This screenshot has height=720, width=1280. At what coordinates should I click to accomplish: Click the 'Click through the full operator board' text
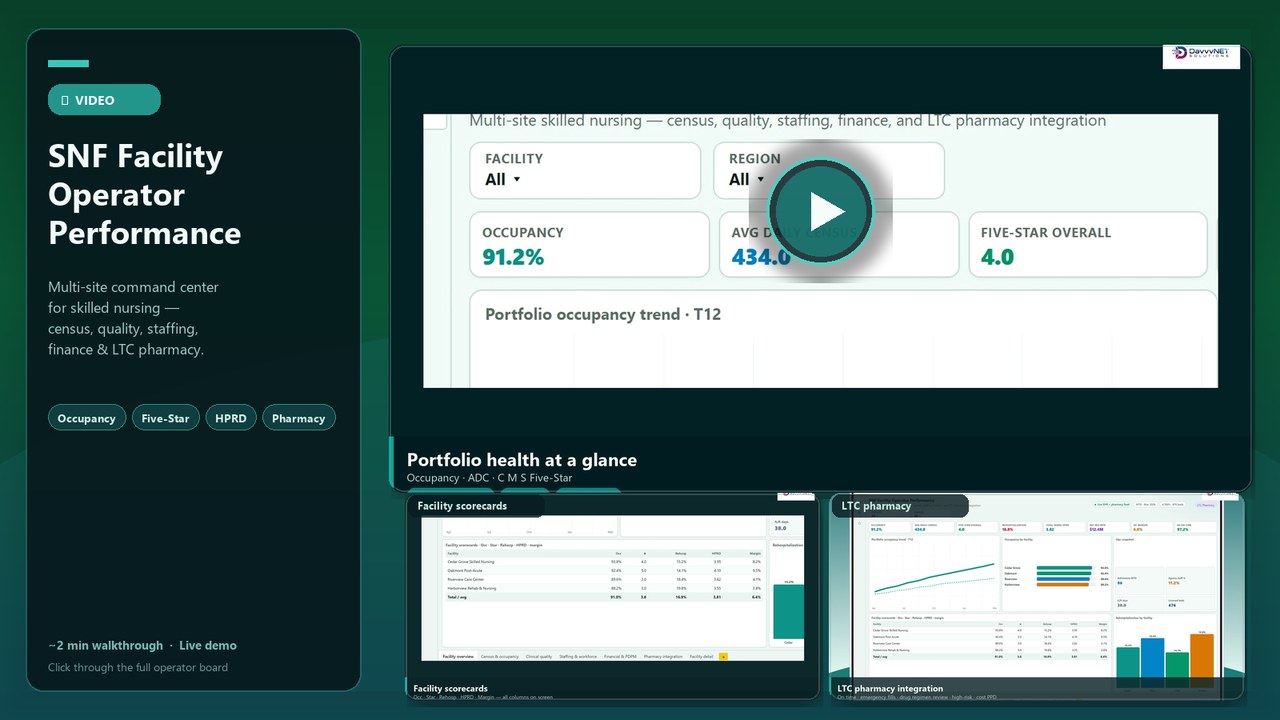point(138,667)
